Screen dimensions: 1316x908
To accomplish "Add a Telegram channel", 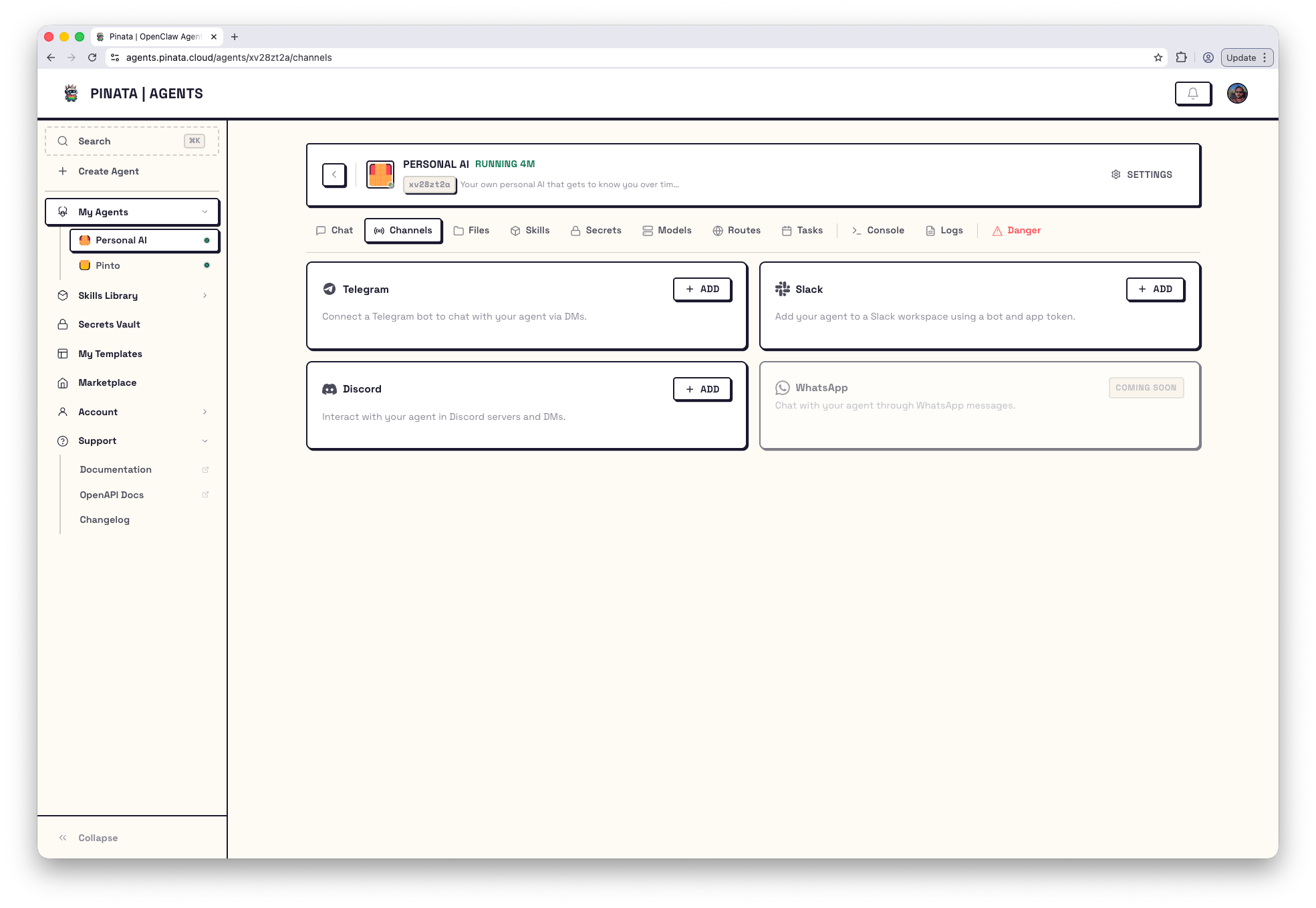I will (702, 290).
